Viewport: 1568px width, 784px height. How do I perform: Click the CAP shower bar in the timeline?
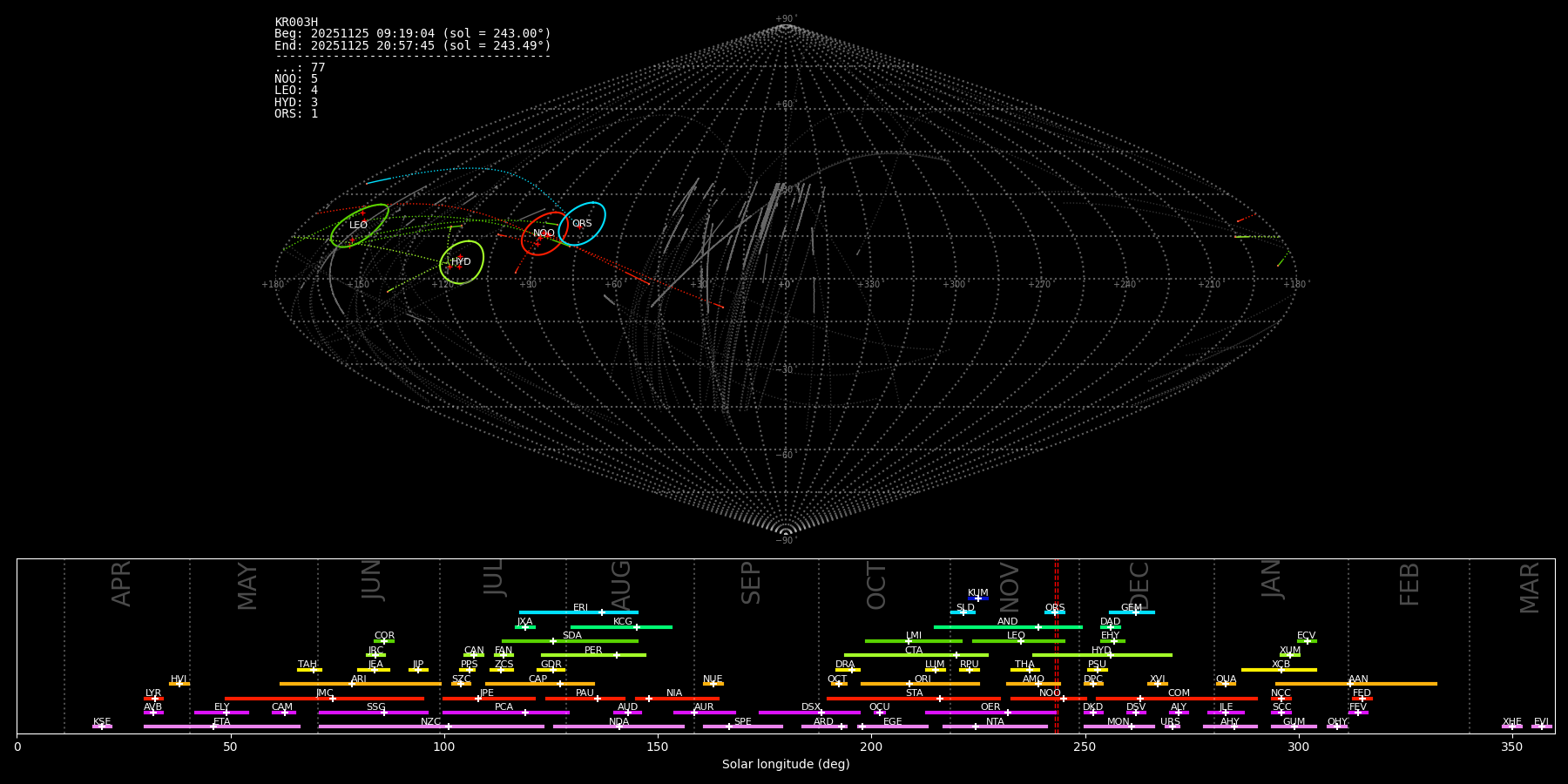click(540, 684)
